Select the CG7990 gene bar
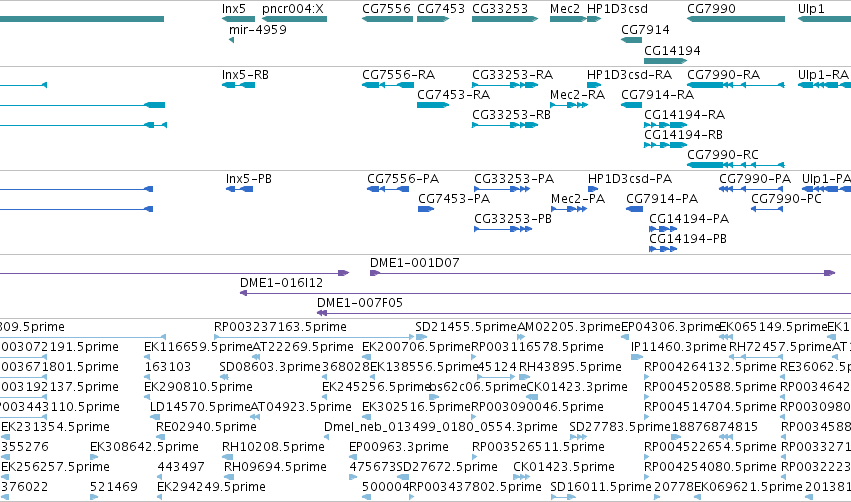The width and height of the screenshot is (851, 502). tap(736, 19)
